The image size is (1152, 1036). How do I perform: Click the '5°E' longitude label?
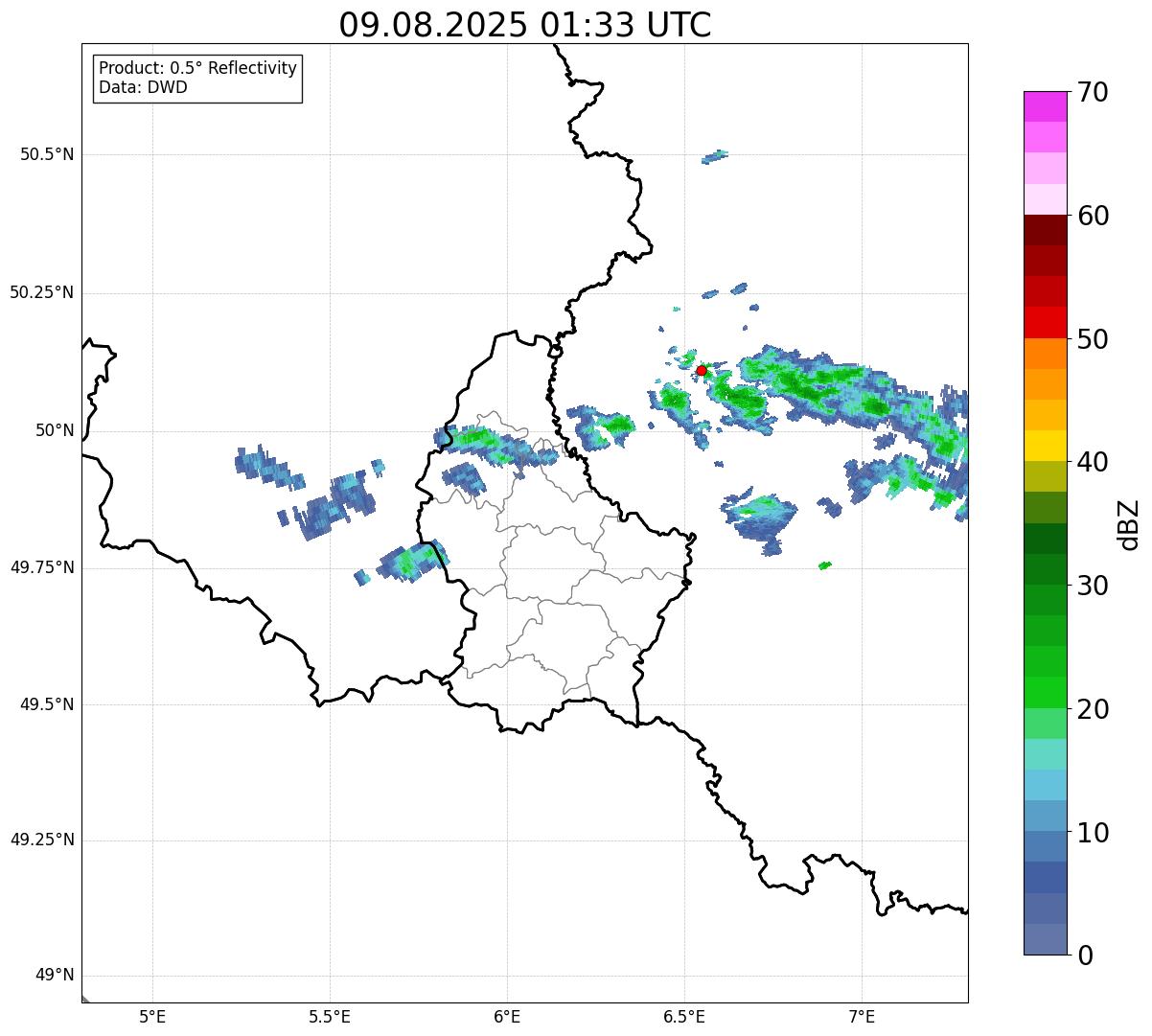[152, 1017]
